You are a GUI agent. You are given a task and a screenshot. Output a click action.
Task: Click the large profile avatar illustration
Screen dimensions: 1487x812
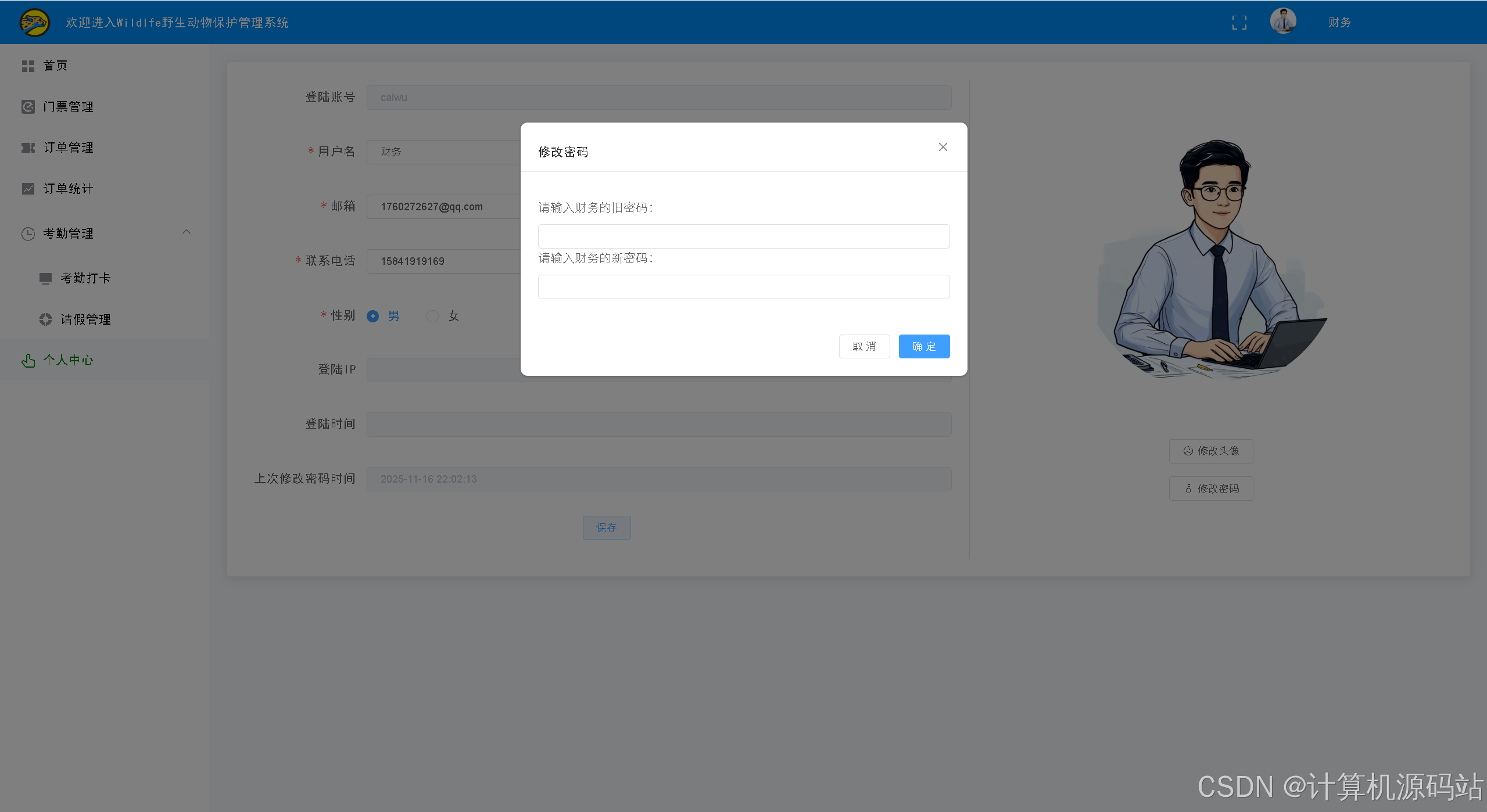1212,259
